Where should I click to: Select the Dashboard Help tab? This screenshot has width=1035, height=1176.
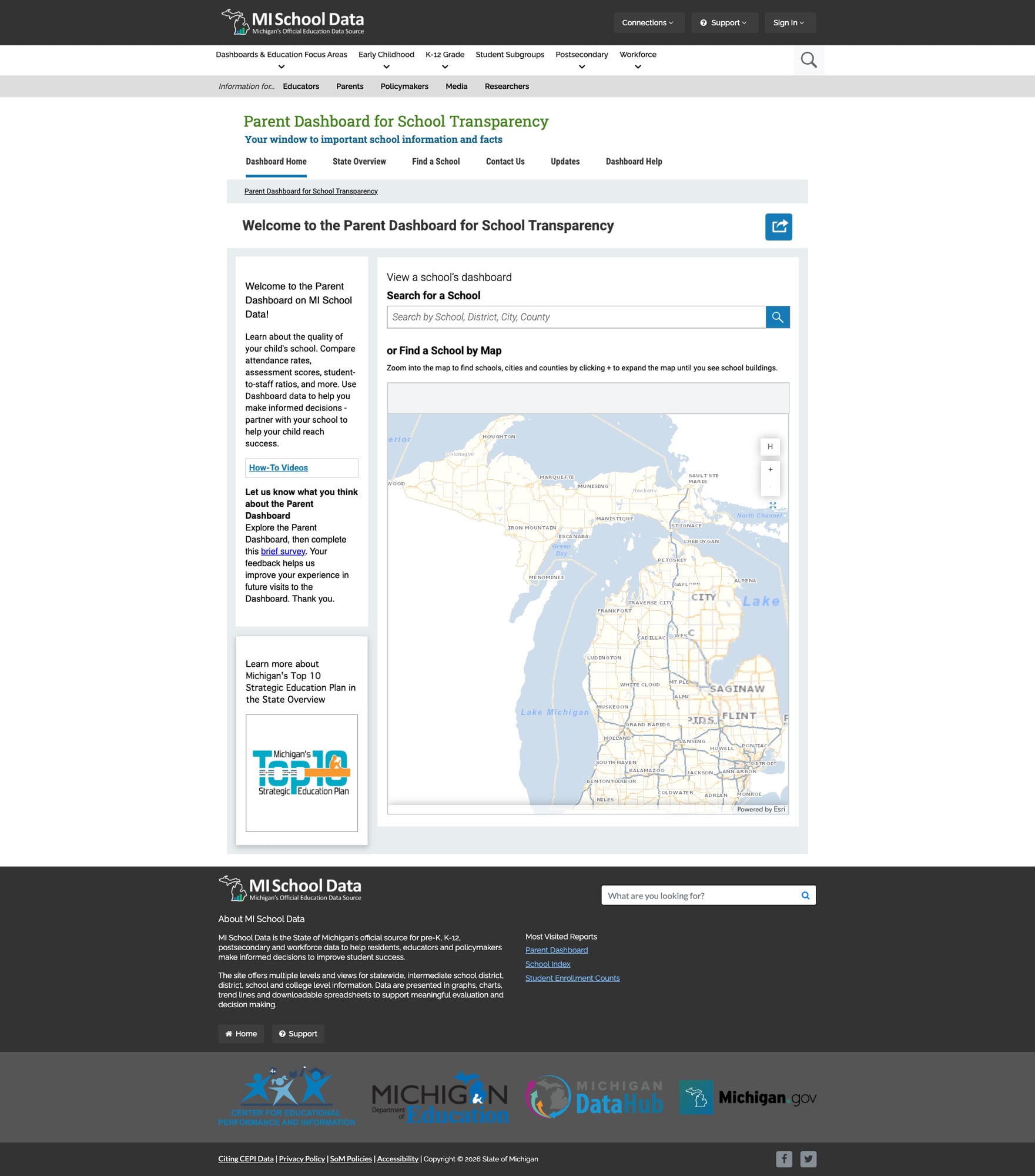pyautogui.click(x=634, y=162)
